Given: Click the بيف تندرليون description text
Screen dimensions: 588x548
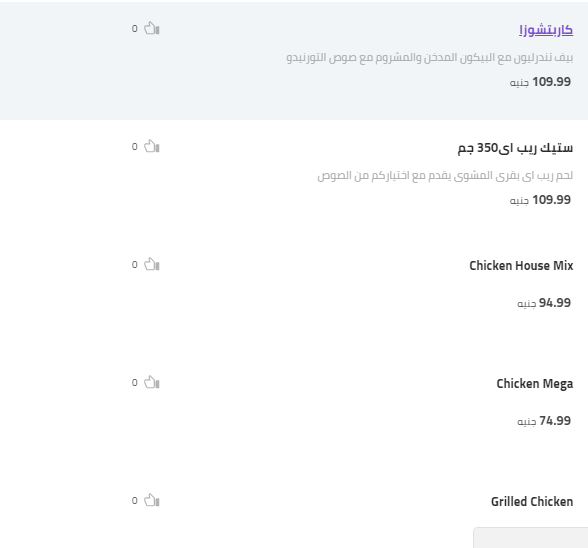Looking at the screenshot, I should click(x=430, y=58).
